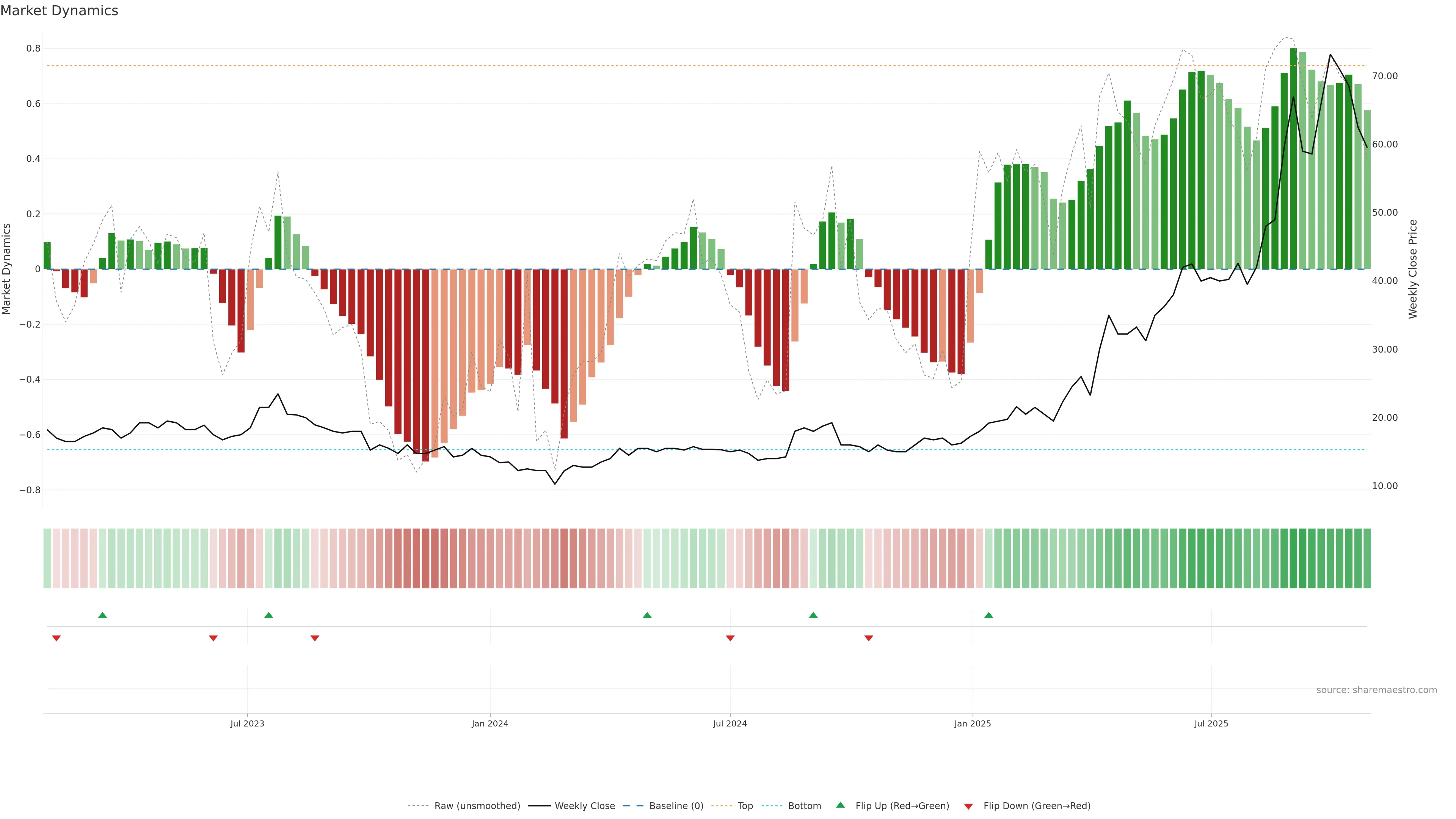Click the red flip-down marker at Jul 2024
Viewport: 1456px width, 819px height.
pos(730,638)
